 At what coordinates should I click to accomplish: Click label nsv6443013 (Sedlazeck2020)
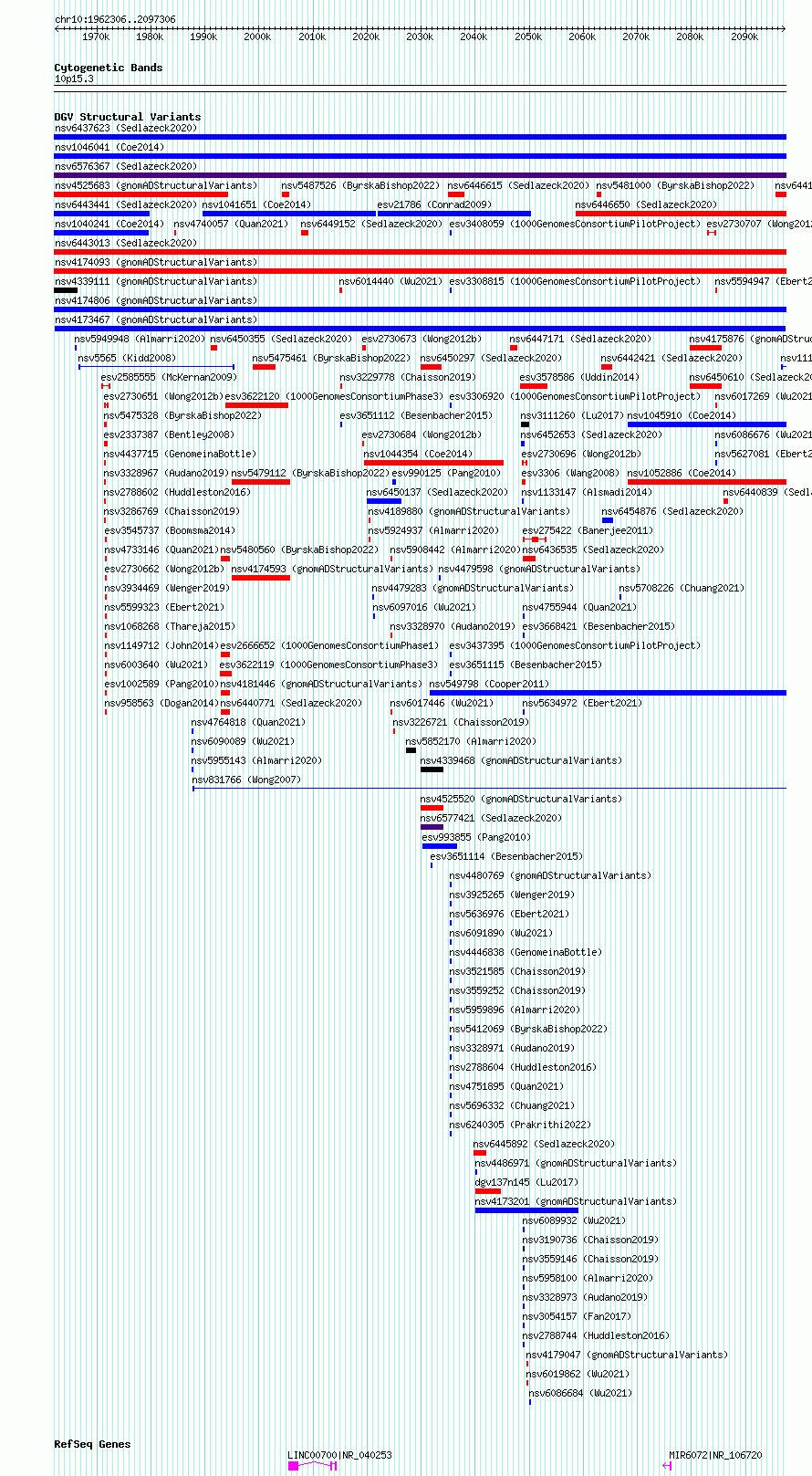coord(126,244)
